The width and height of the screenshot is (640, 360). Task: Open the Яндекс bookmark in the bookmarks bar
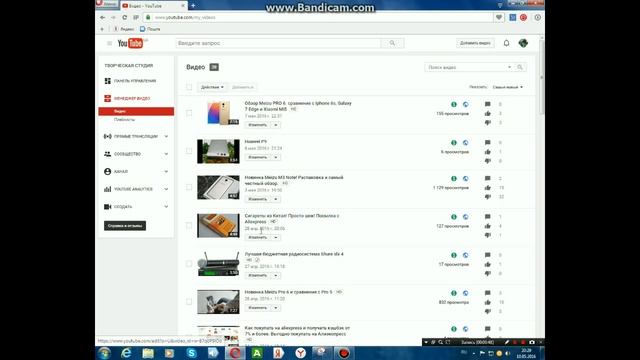124,29
